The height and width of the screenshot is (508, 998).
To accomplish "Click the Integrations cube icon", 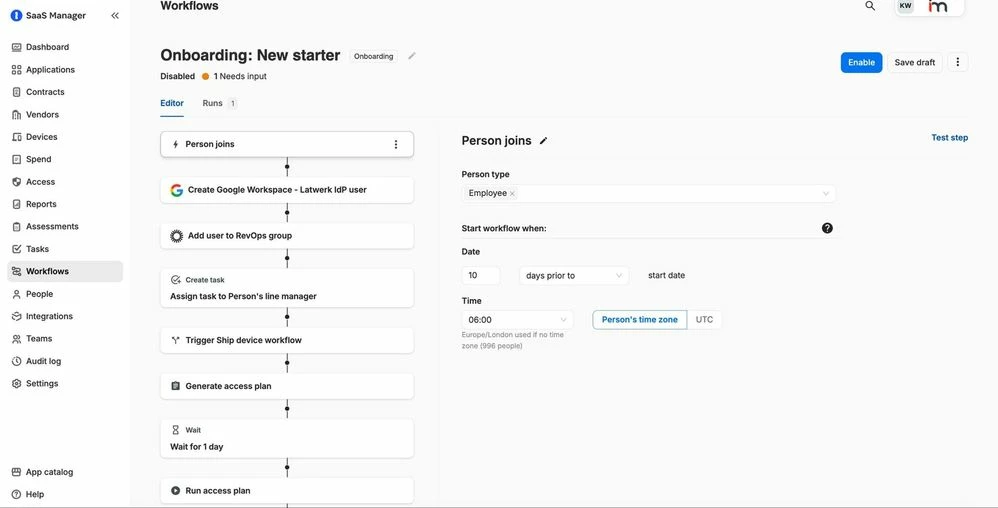I will click(x=17, y=316).
